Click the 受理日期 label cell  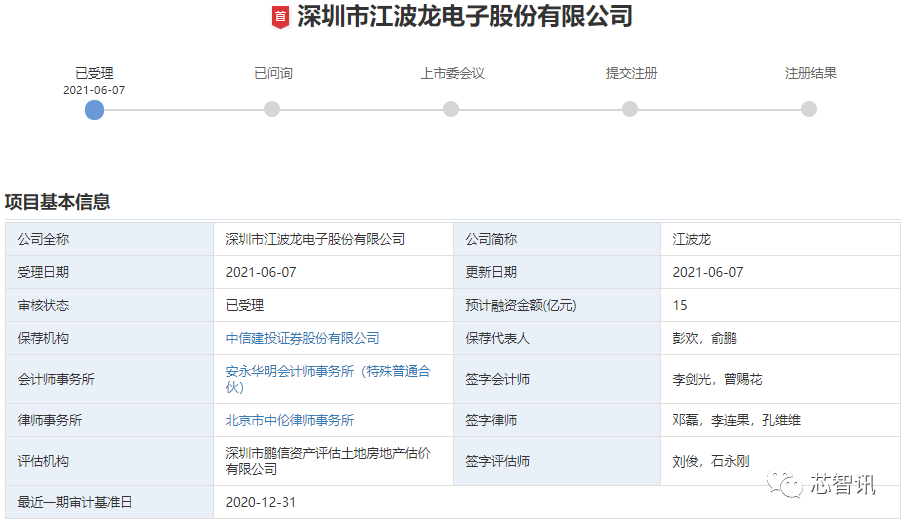click(110, 272)
